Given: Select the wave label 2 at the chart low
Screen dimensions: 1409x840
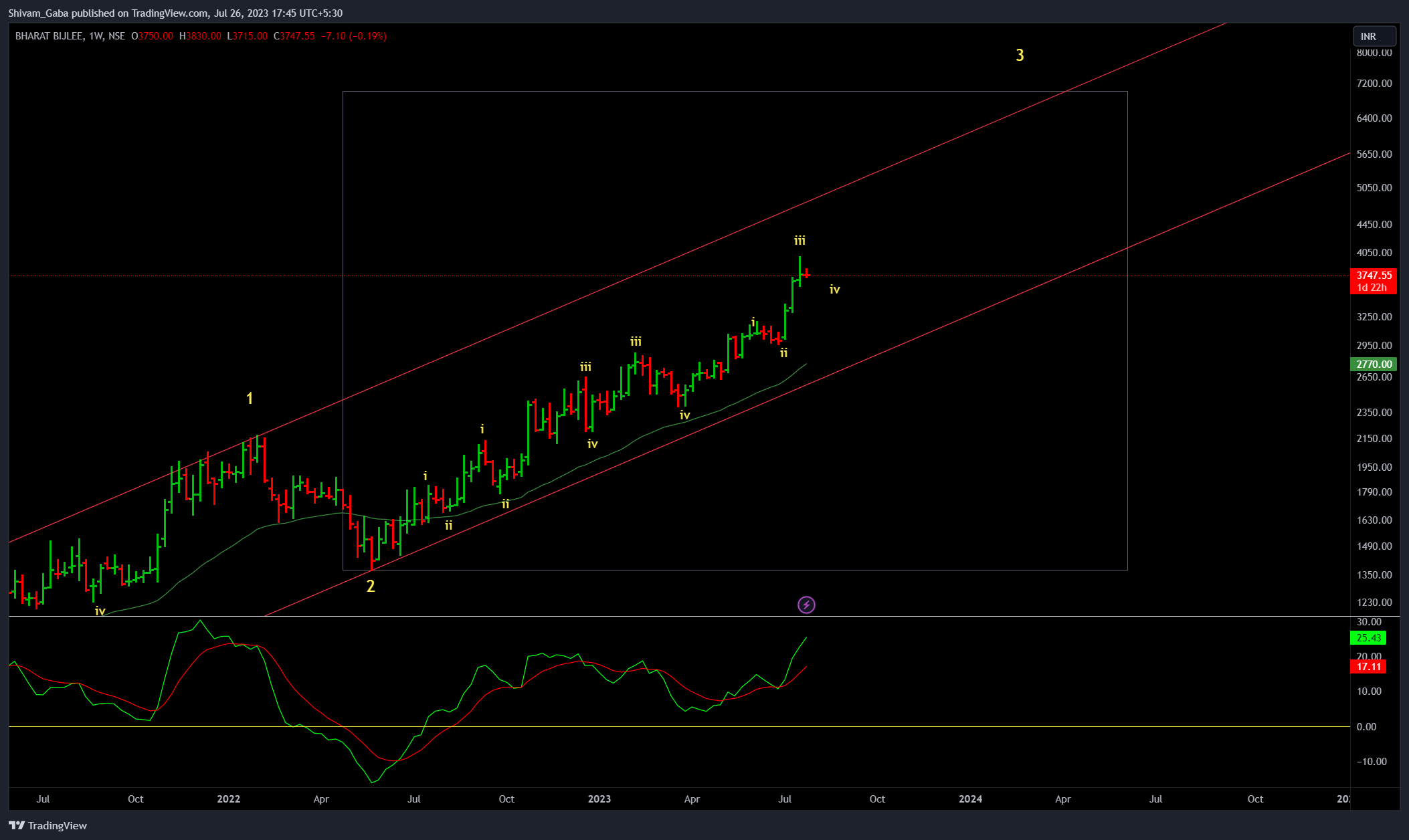Looking at the screenshot, I should point(371,586).
